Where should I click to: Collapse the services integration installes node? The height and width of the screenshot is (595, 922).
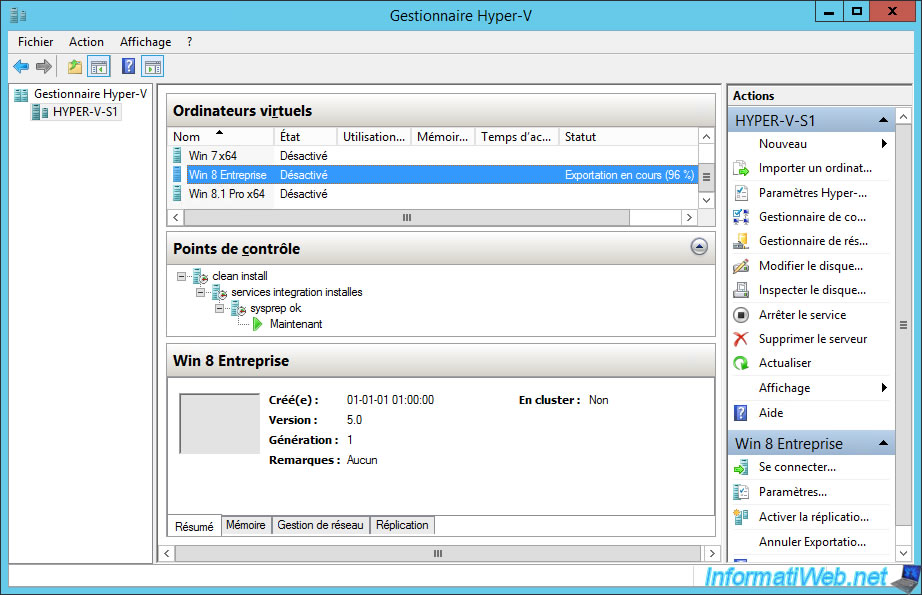(x=200, y=292)
